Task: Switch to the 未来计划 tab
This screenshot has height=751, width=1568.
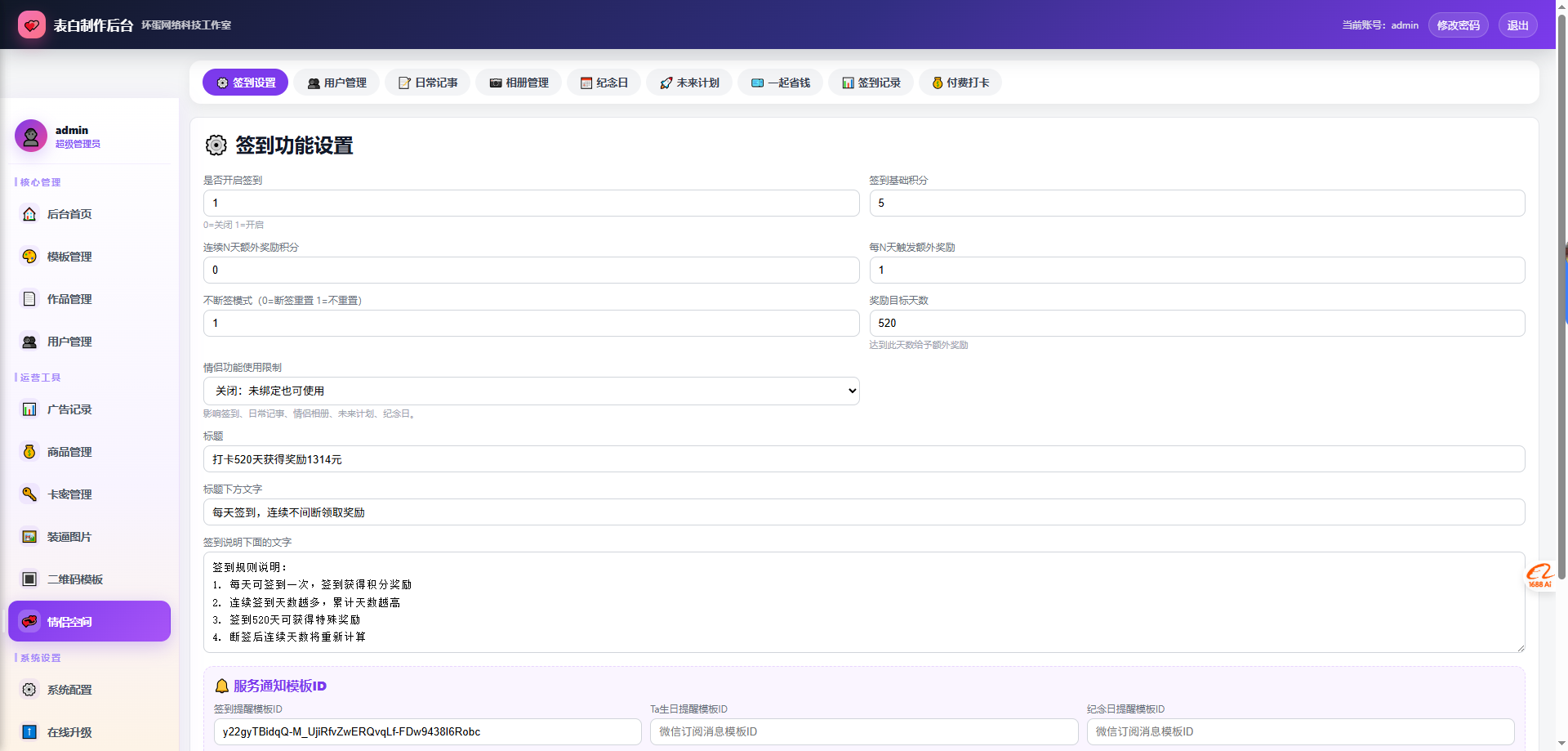Action: tap(689, 83)
